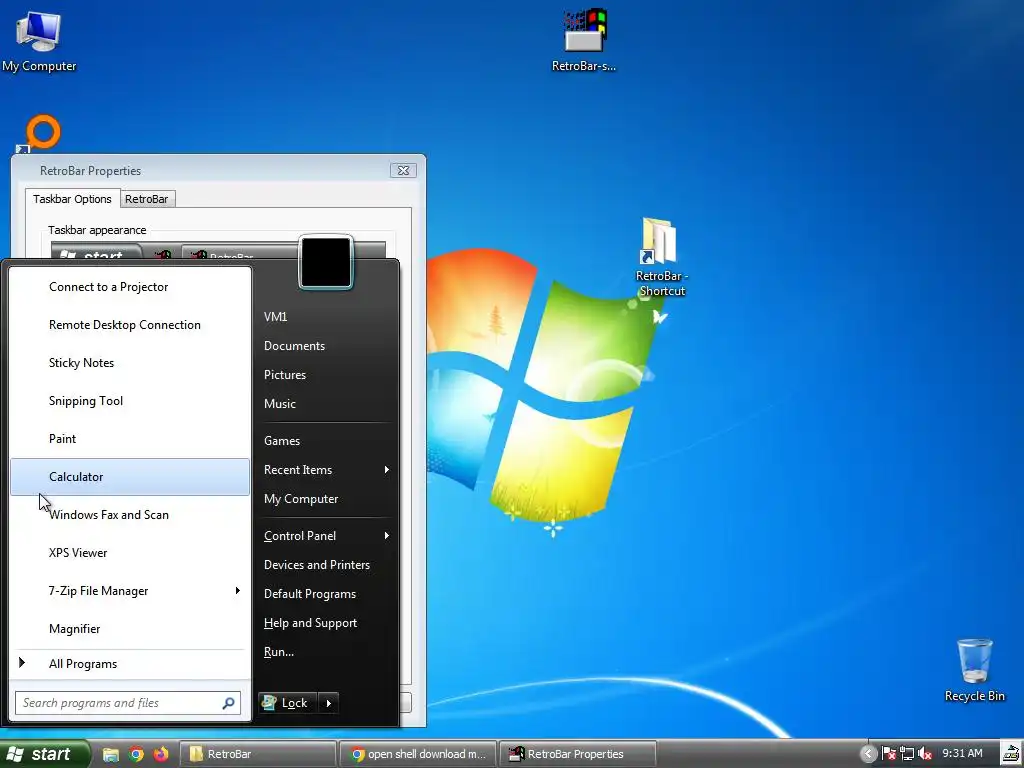The height and width of the screenshot is (768, 1024).
Task: Expand the Control Panel submenu arrow
Action: [387, 536]
